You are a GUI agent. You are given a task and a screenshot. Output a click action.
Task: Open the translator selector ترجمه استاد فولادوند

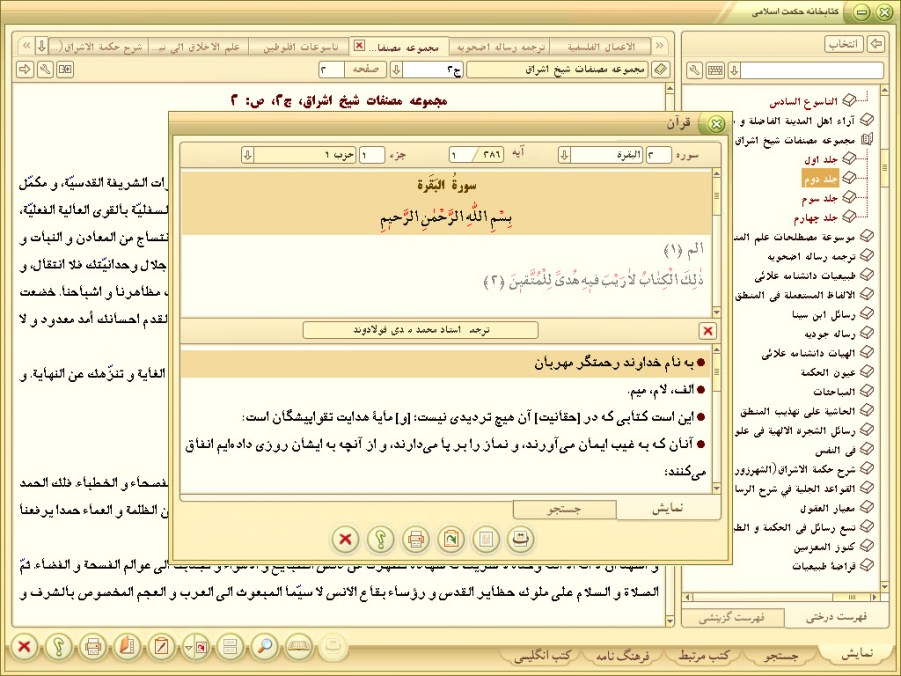click(421, 331)
